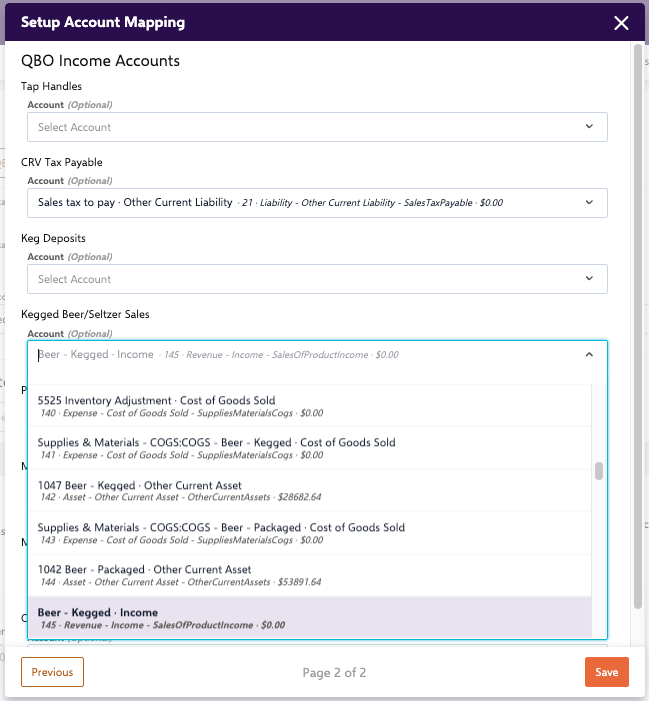This screenshot has height=701, width=649.
Task: Open the Tap Handles account dropdown
Action: 300,127
